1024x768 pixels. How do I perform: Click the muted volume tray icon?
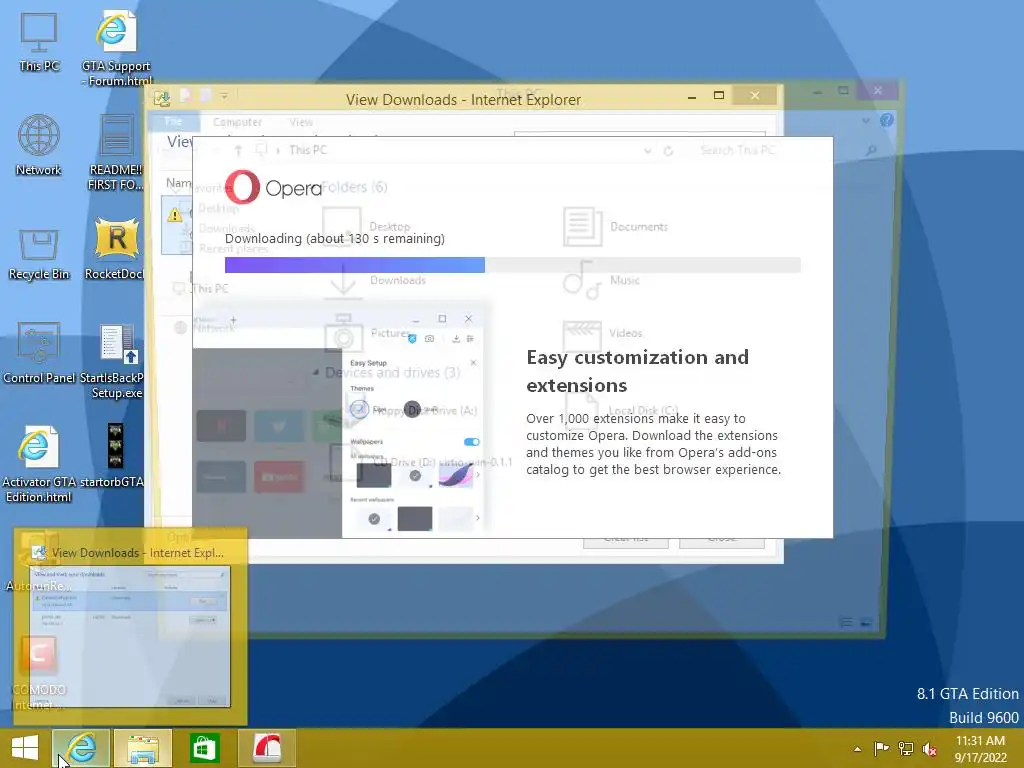coord(930,749)
